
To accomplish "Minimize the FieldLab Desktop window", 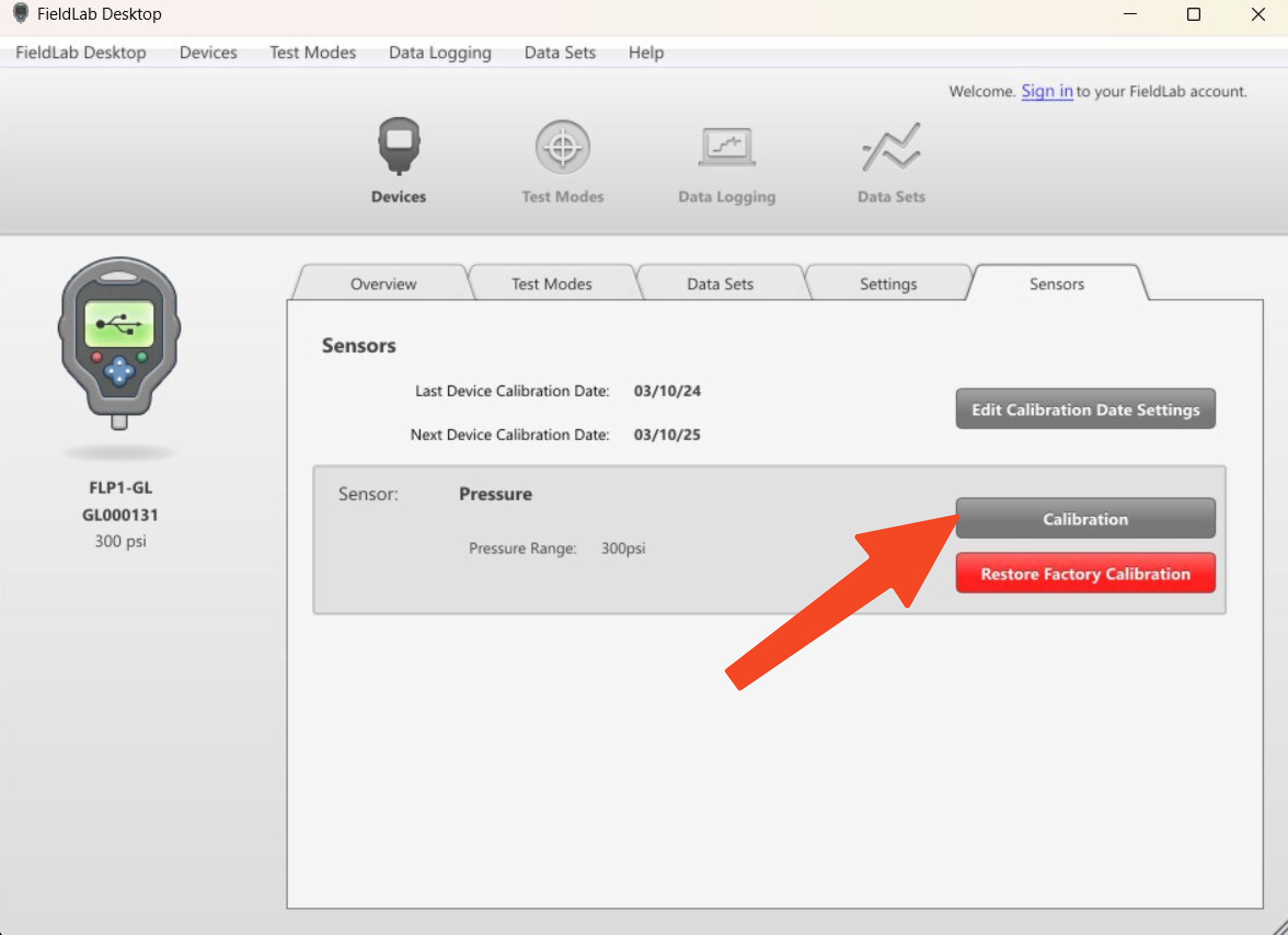I will tap(1130, 14).
